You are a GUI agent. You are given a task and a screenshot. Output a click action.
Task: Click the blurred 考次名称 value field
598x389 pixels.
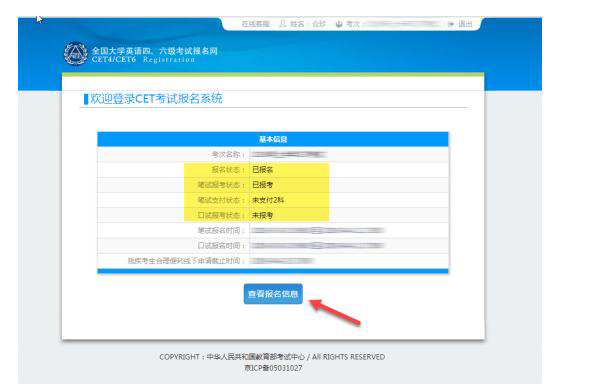[x=288, y=154]
